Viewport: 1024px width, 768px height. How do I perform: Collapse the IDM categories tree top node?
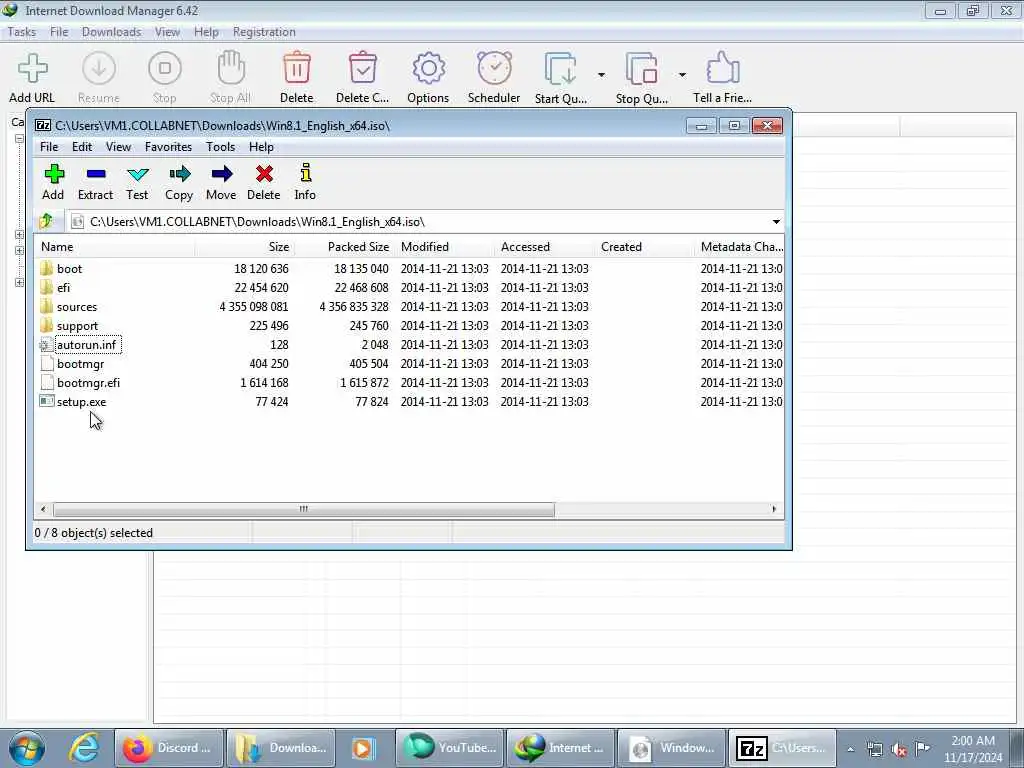pyautogui.click(x=19, y=138)
